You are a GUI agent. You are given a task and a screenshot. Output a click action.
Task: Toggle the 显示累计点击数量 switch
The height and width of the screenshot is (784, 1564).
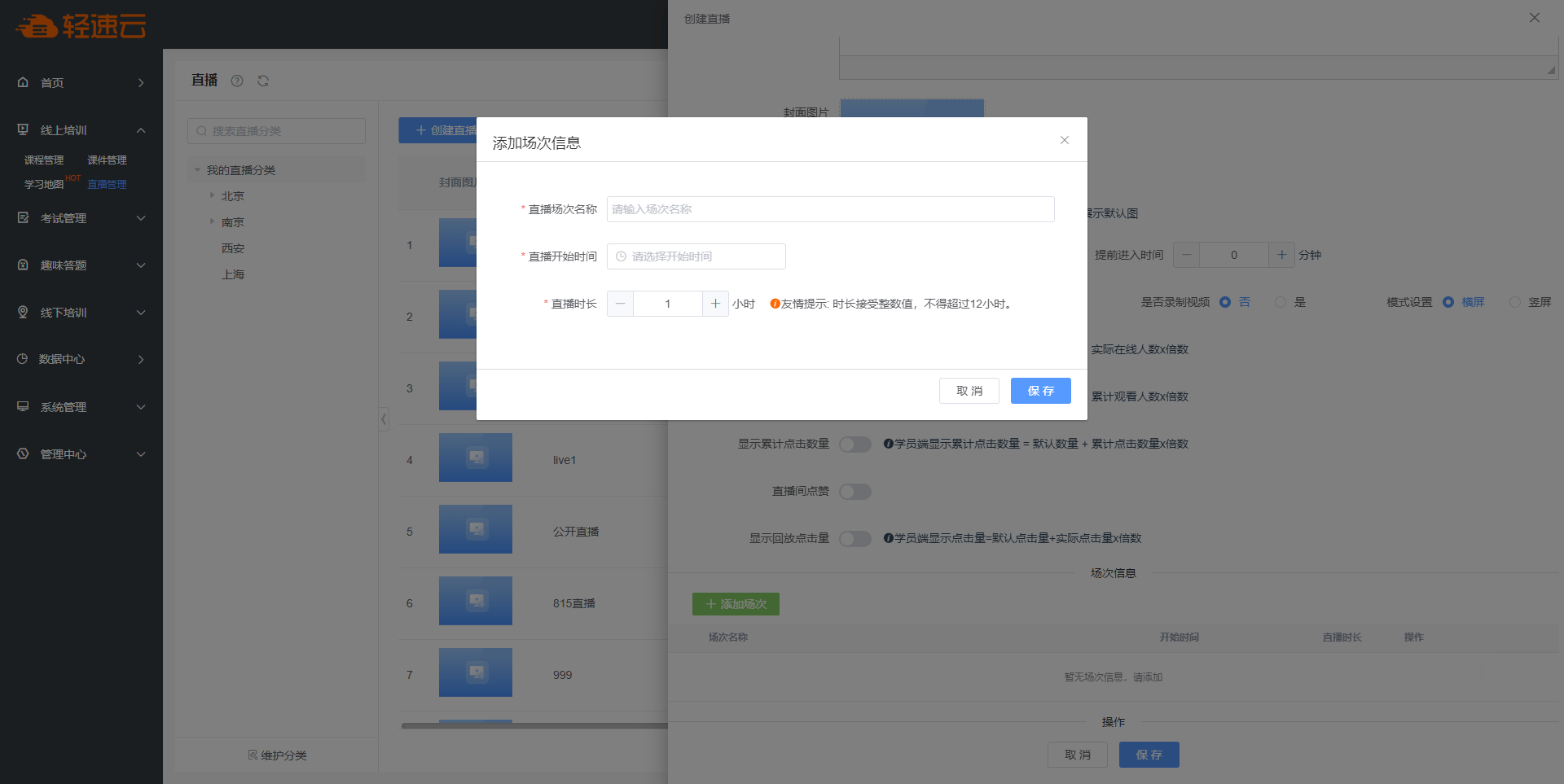[855, 445]
